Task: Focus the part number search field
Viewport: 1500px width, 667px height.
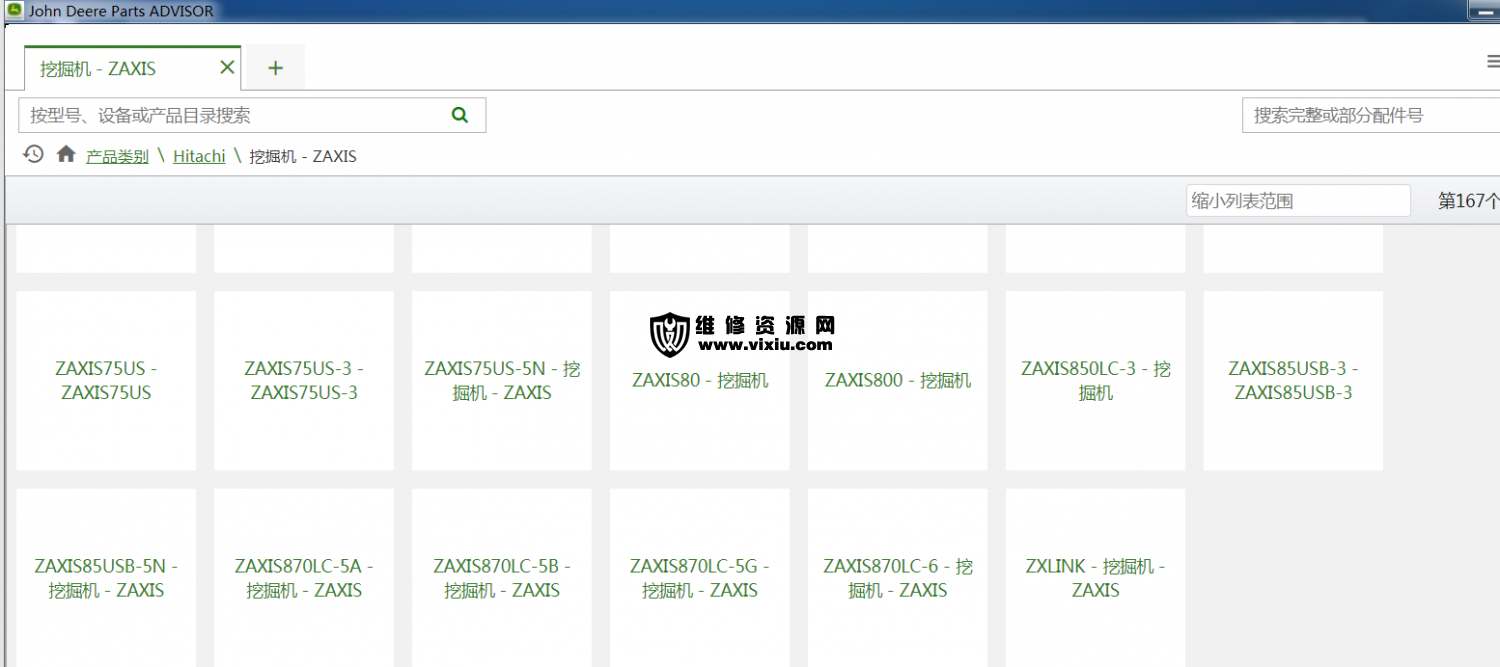Action: (1371, 115)
